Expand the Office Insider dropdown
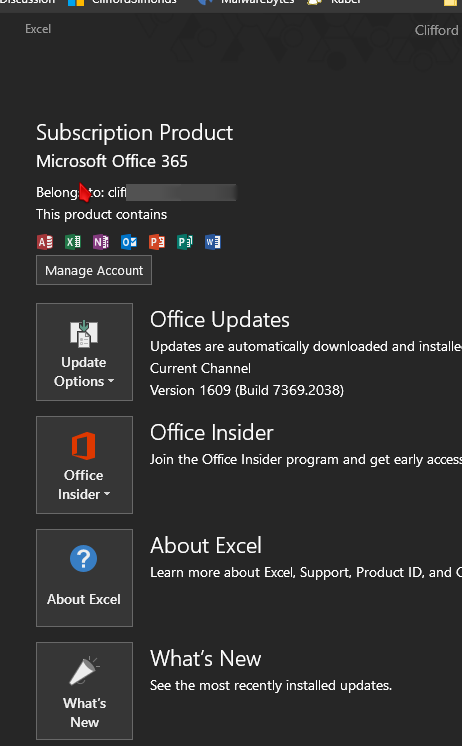 84,465
